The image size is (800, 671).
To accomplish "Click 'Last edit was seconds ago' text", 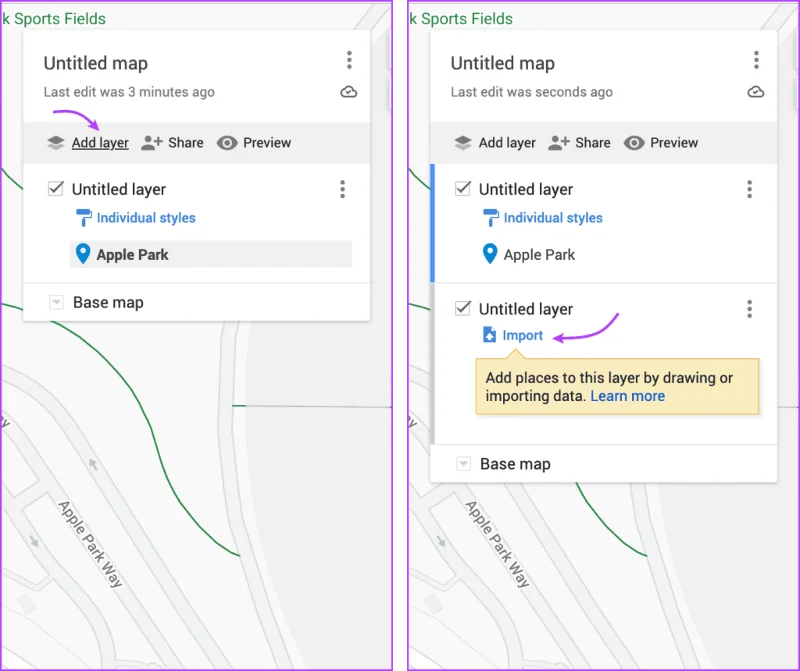I will pos(532,92).
